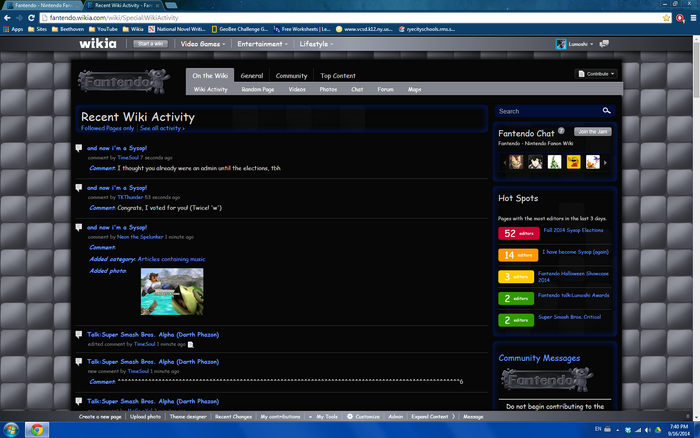Viewport: 700px width, 438px height.
Task: Open TimeSoul's profile from newest comment
Action: click(128, 158)
